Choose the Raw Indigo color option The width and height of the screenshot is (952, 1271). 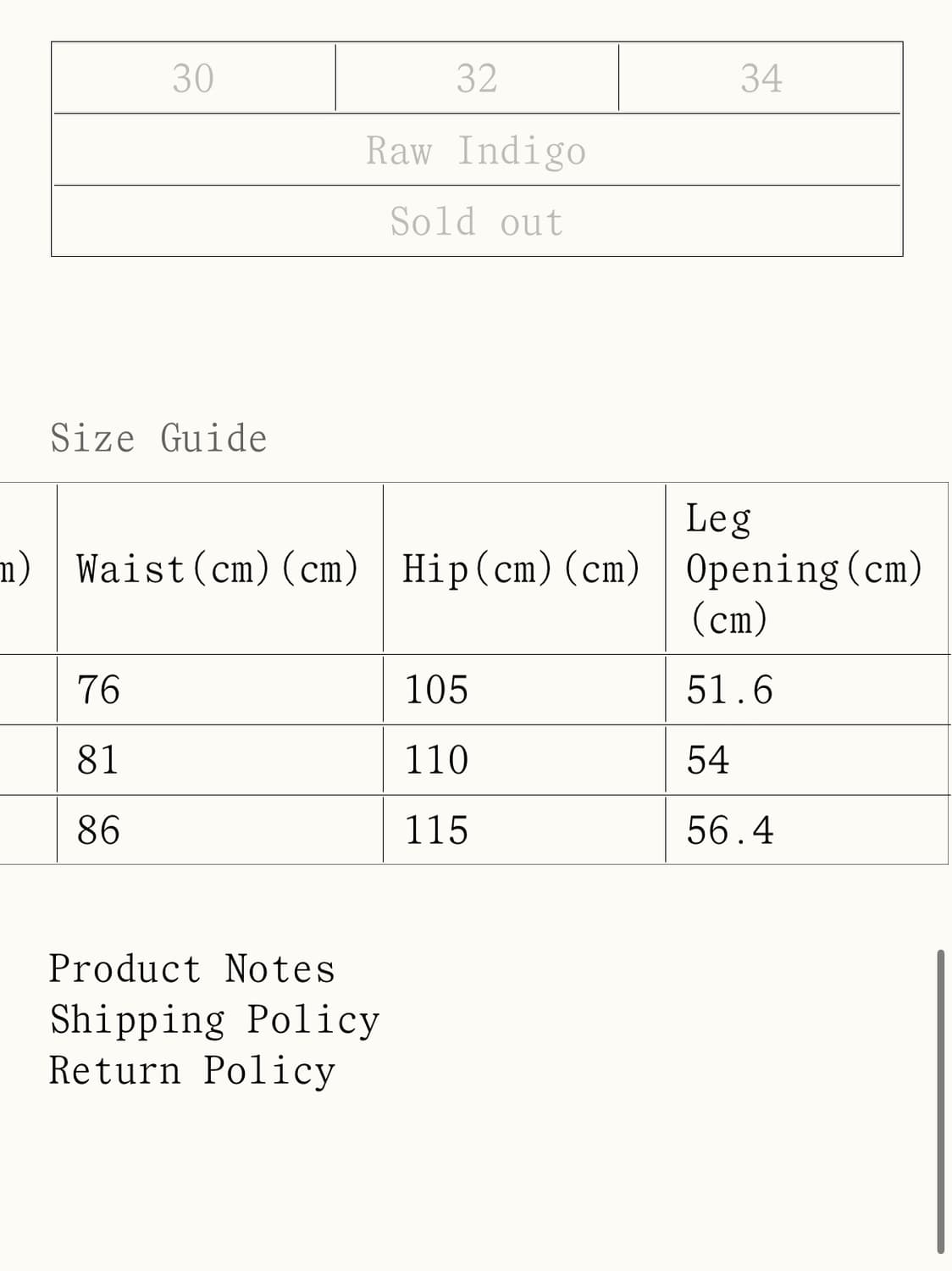pyautogui.click(x=477, y=150)
